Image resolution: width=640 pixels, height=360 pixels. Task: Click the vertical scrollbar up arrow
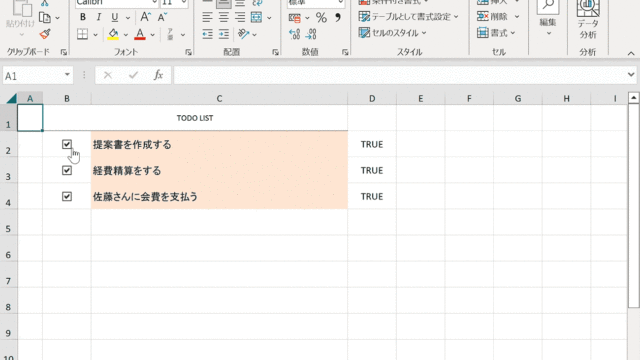633,98
